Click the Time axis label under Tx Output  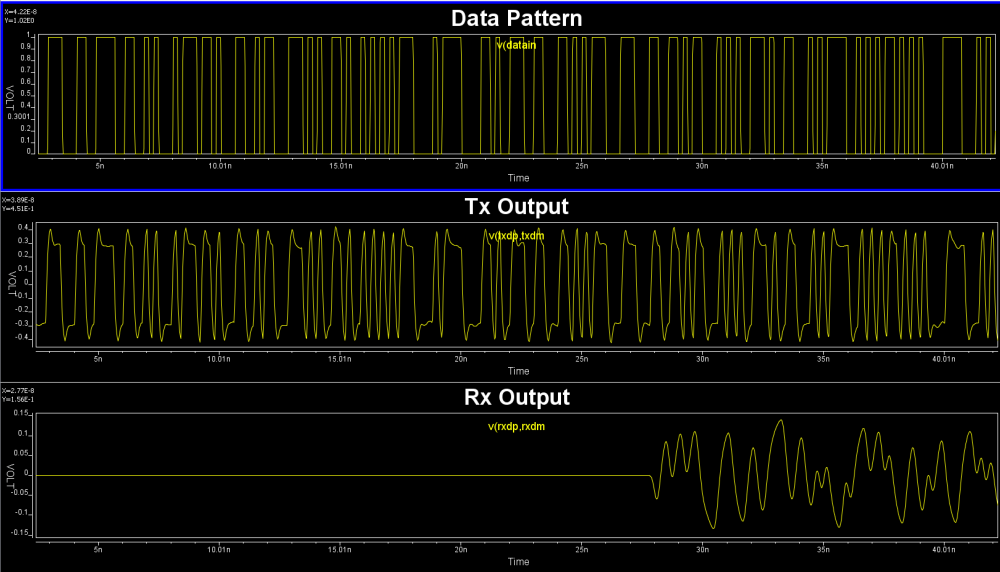pyautogui.click(x=518, y=370)
